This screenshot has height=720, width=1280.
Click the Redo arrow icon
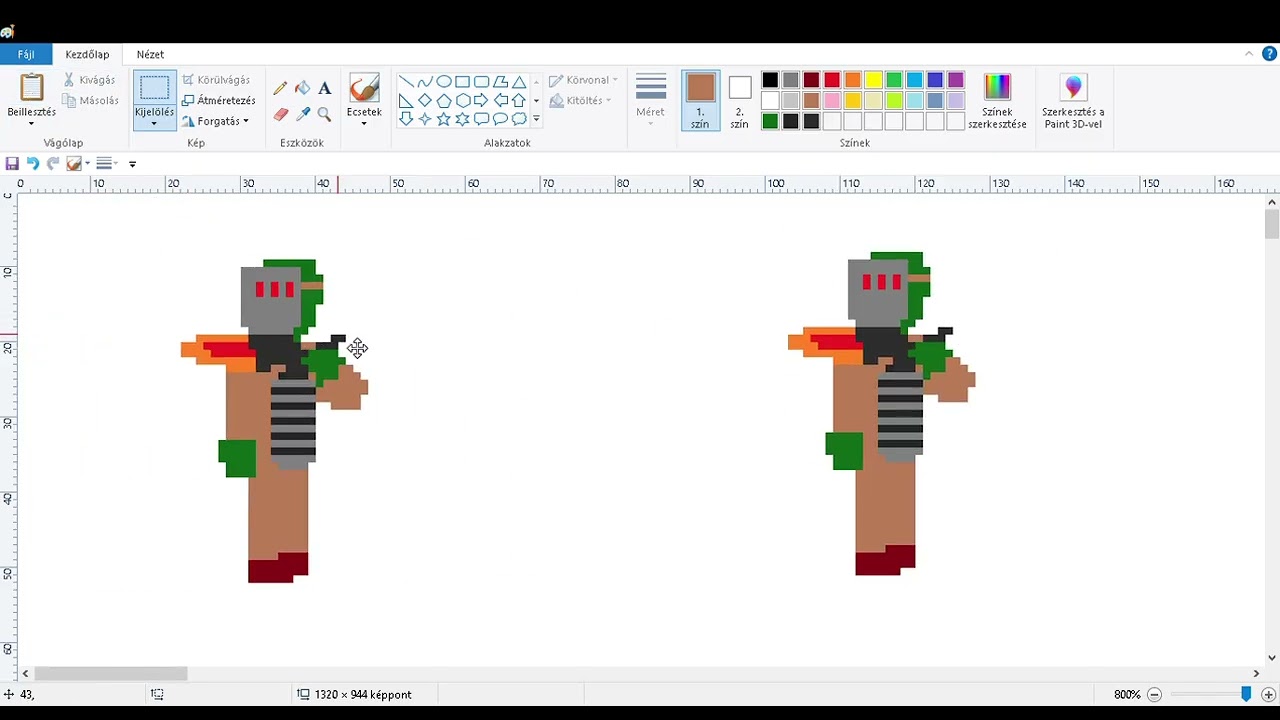(x=53, y=163)
